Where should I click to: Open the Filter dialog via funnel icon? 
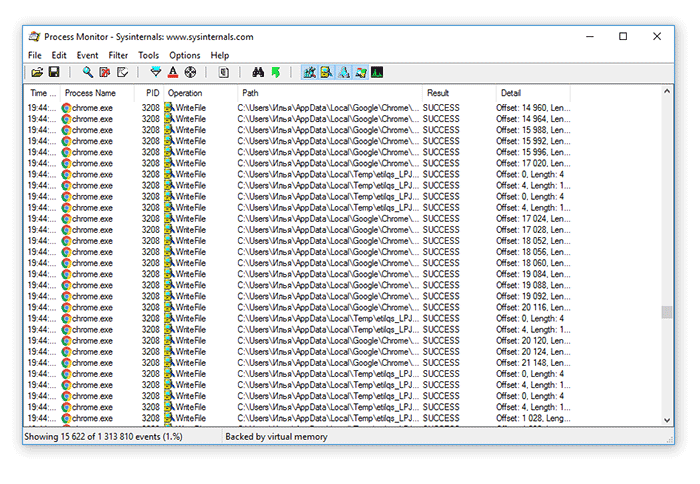[x=156, y=72]
